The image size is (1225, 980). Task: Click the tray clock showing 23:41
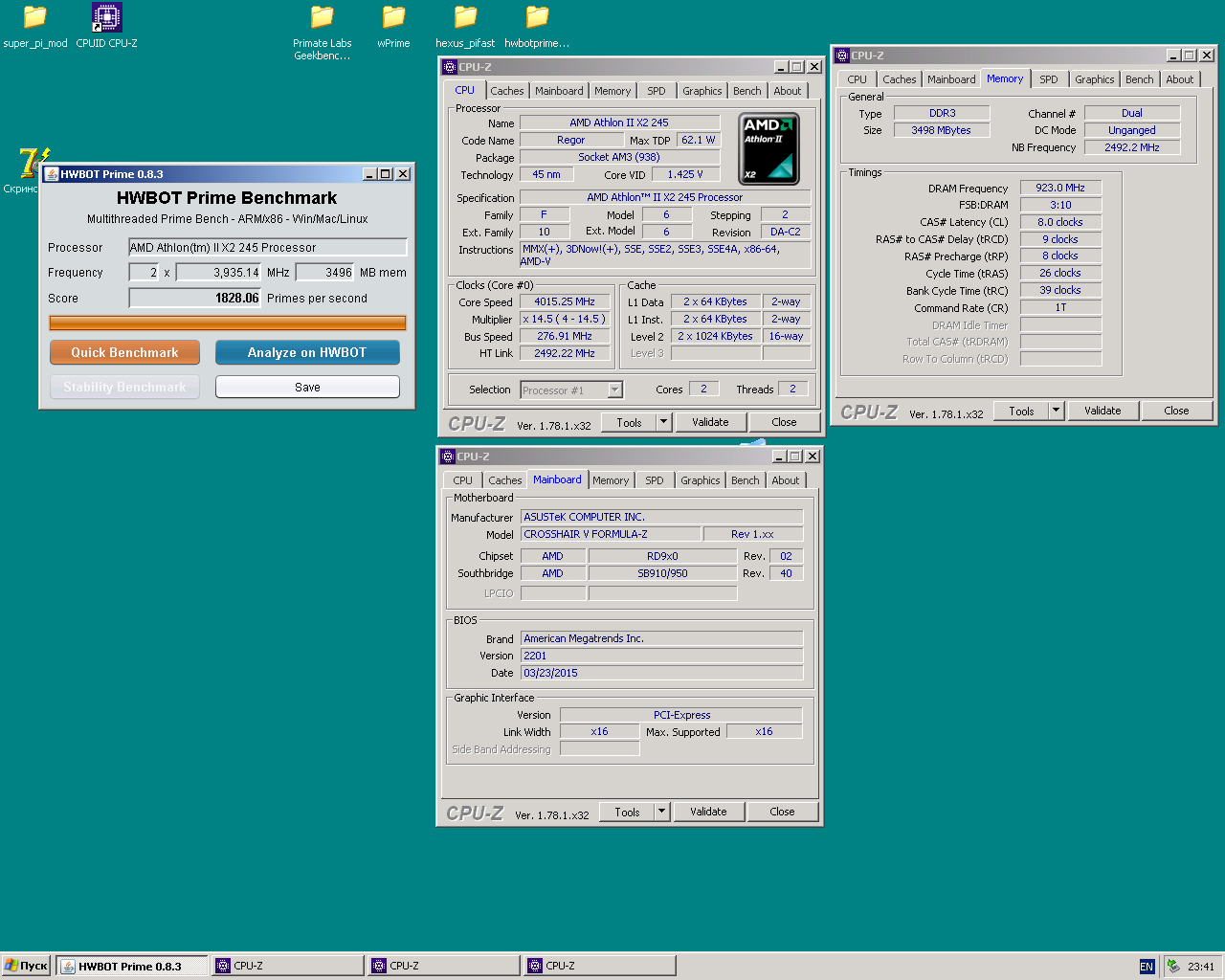1201,967
